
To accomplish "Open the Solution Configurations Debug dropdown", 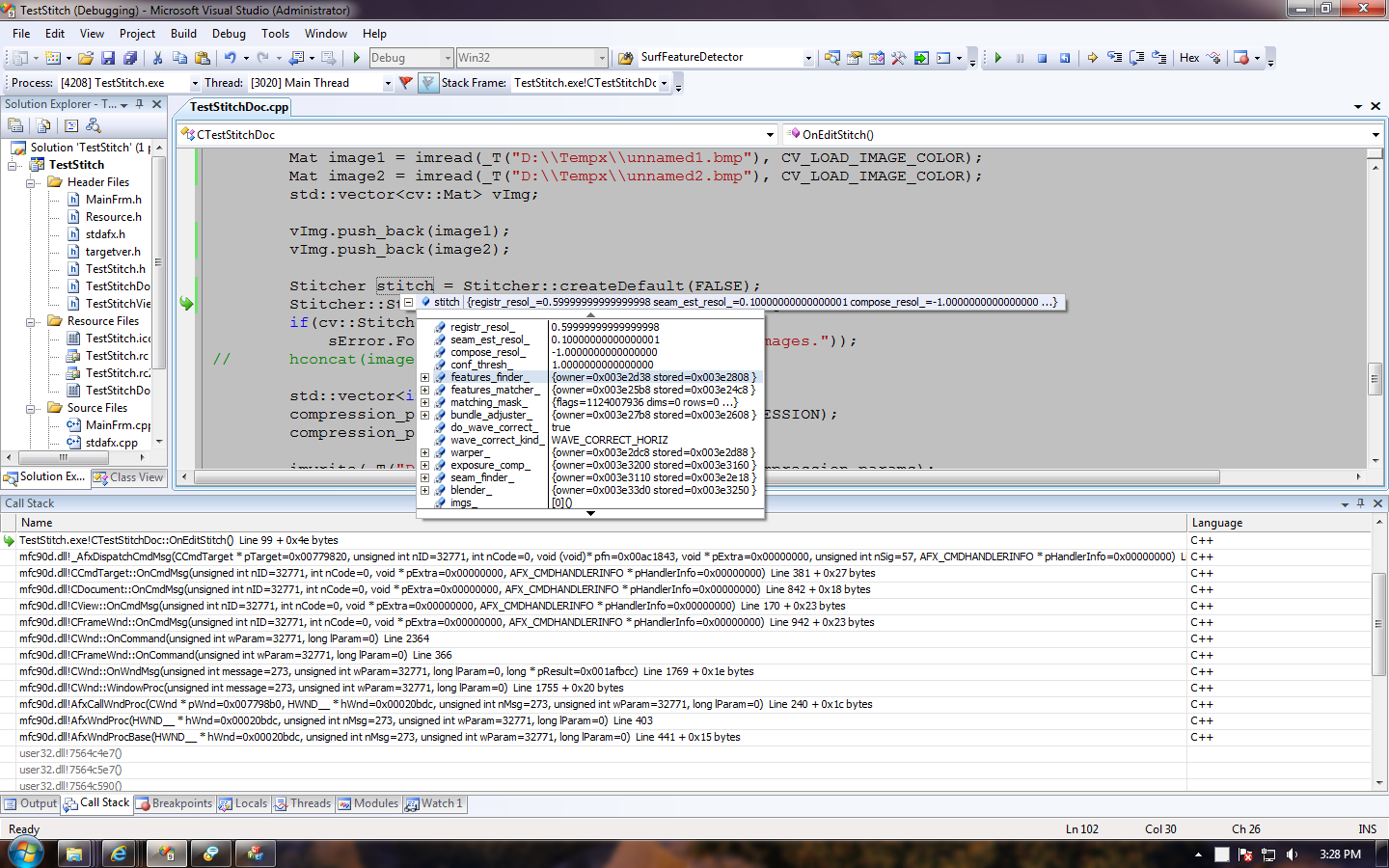I will pyautogui.click(x=448, y=58).
